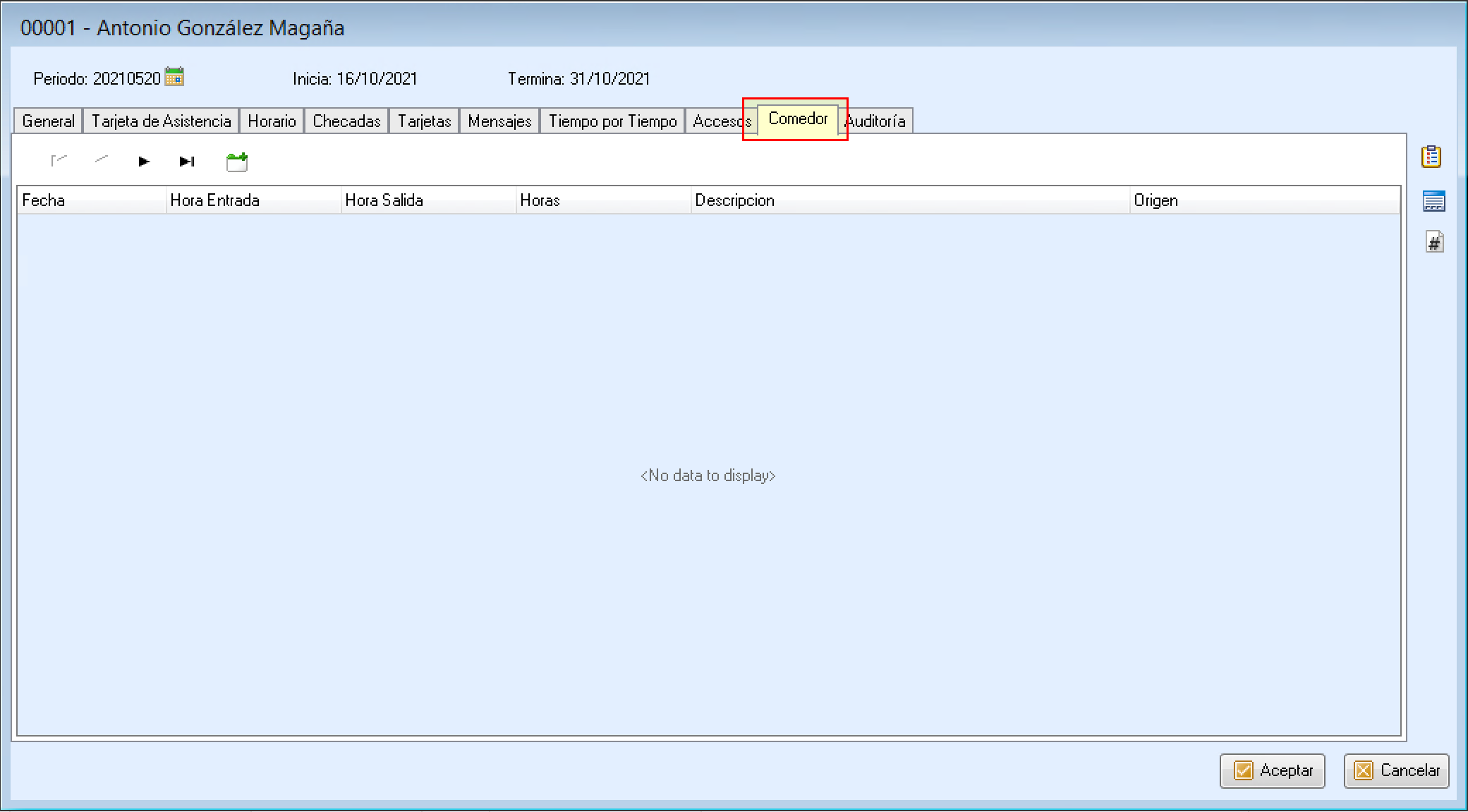Click the green add-date calendar icon
This screenshot has width=1468, height=812.
coord(237,162)
